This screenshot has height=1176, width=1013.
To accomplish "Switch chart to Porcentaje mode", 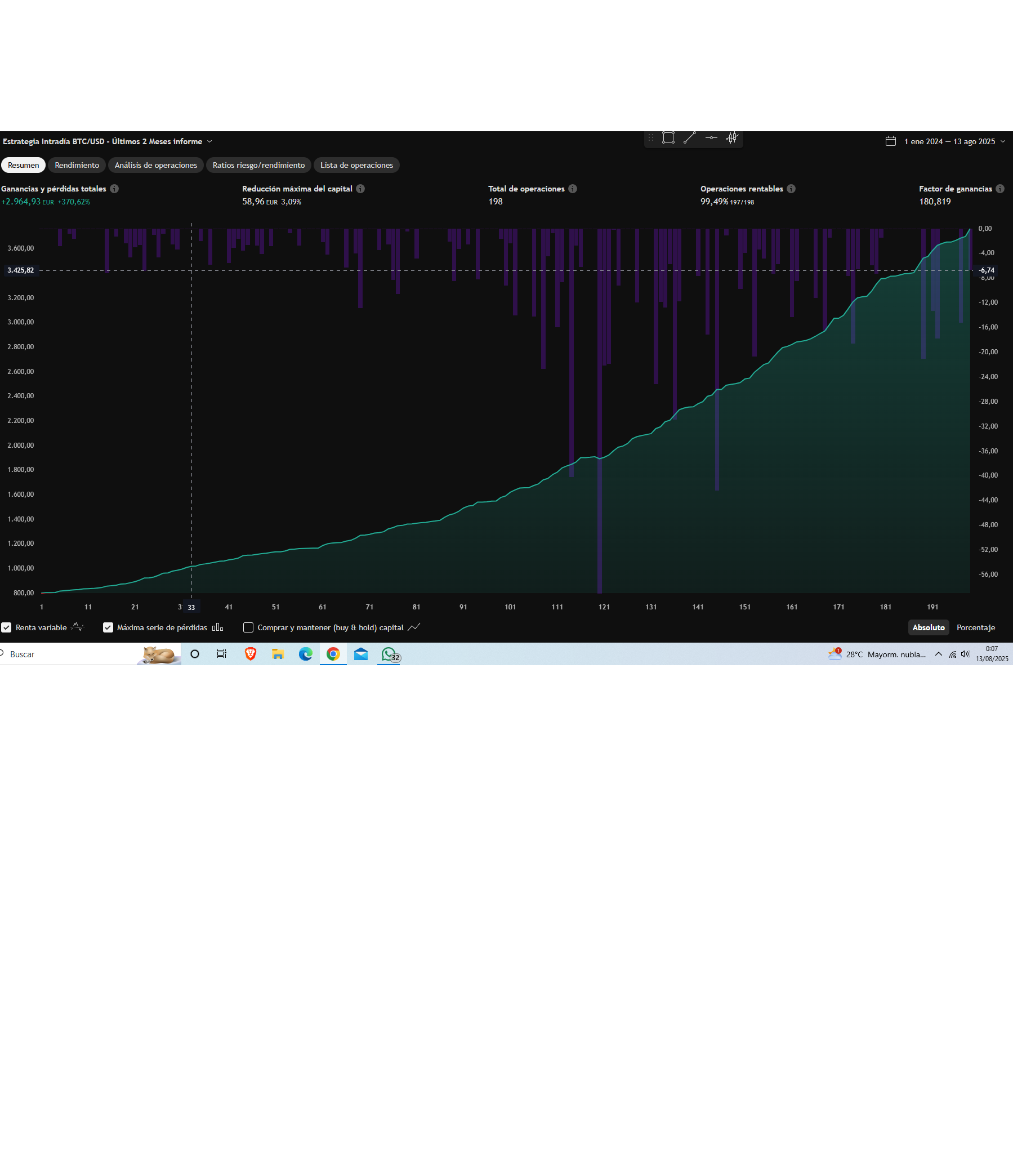I will (x=975, y=628).
